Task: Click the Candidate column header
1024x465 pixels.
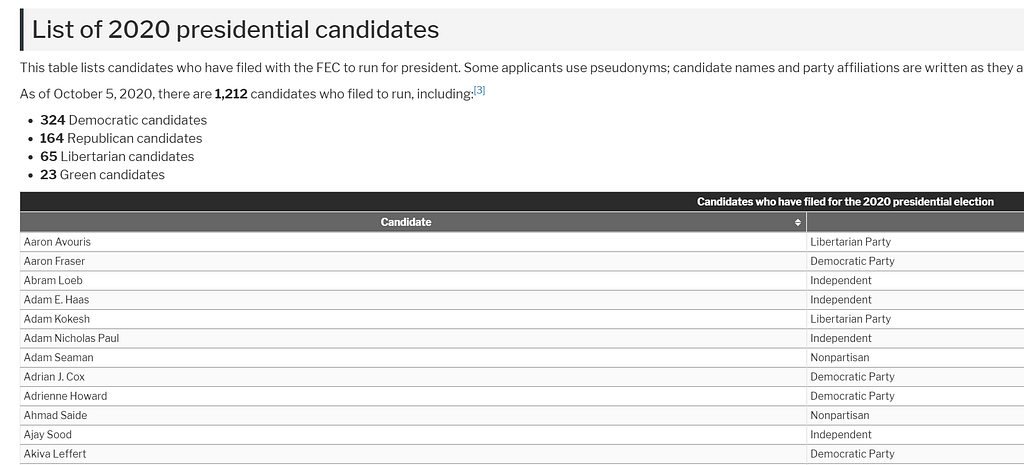Action: (x=413, y=222)
